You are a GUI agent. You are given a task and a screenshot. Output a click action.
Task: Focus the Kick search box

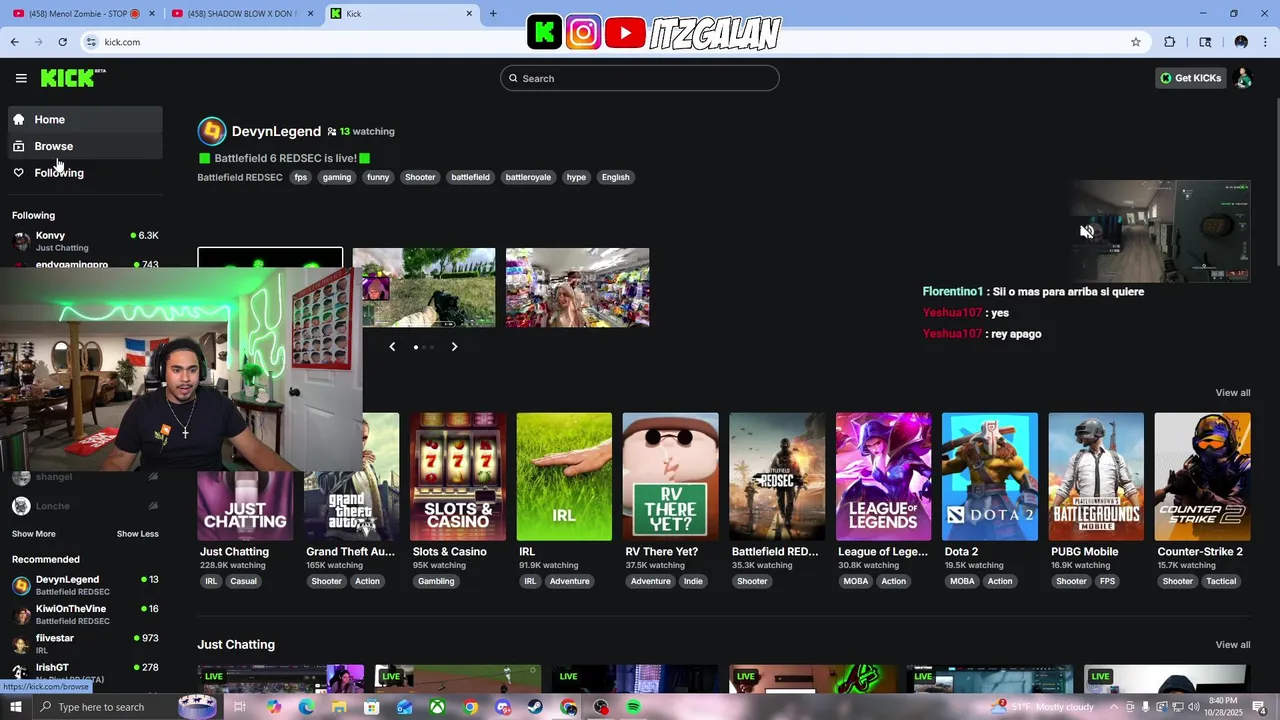click(x=640, y=78)
